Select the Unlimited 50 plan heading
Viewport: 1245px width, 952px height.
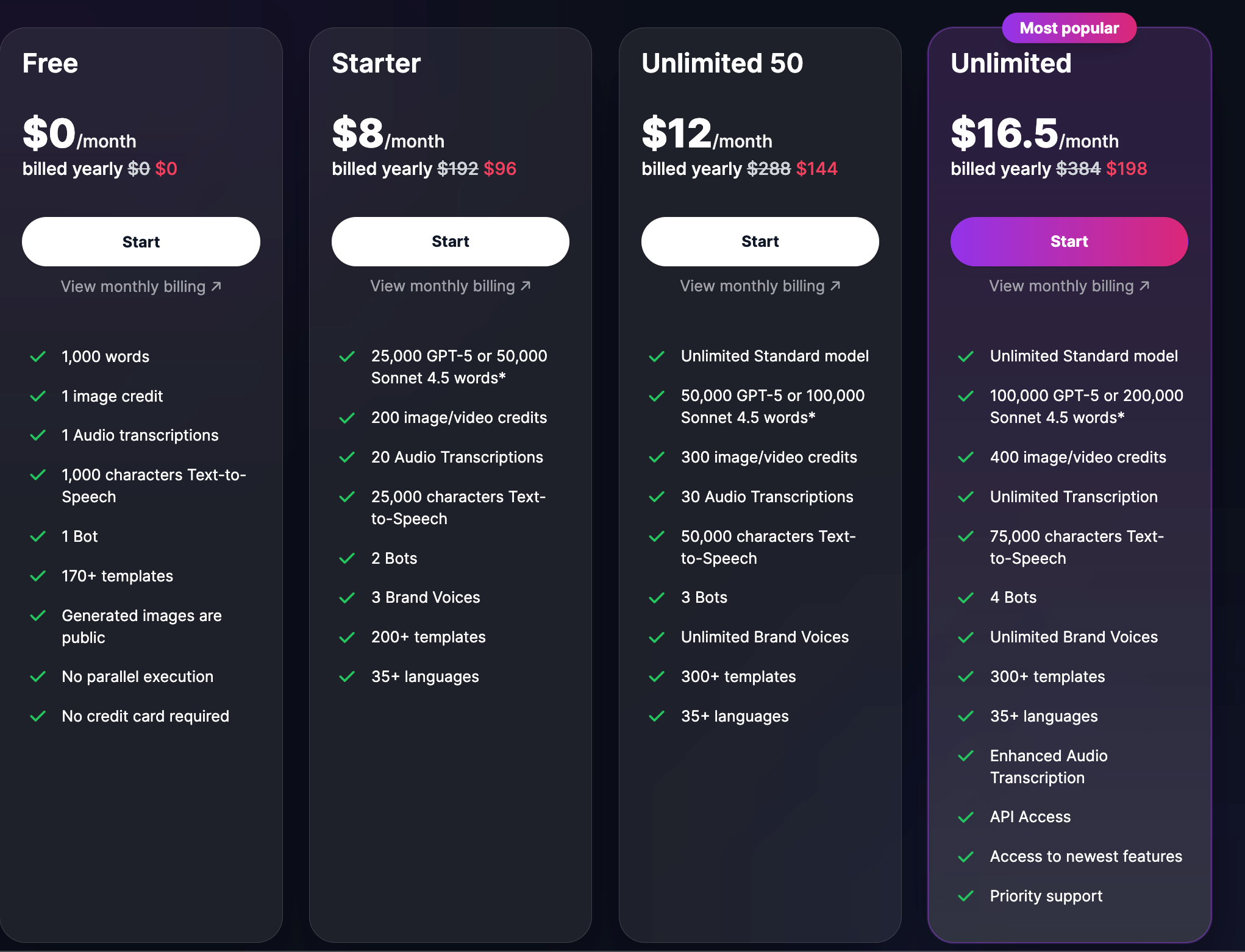(x=722, y=63)
